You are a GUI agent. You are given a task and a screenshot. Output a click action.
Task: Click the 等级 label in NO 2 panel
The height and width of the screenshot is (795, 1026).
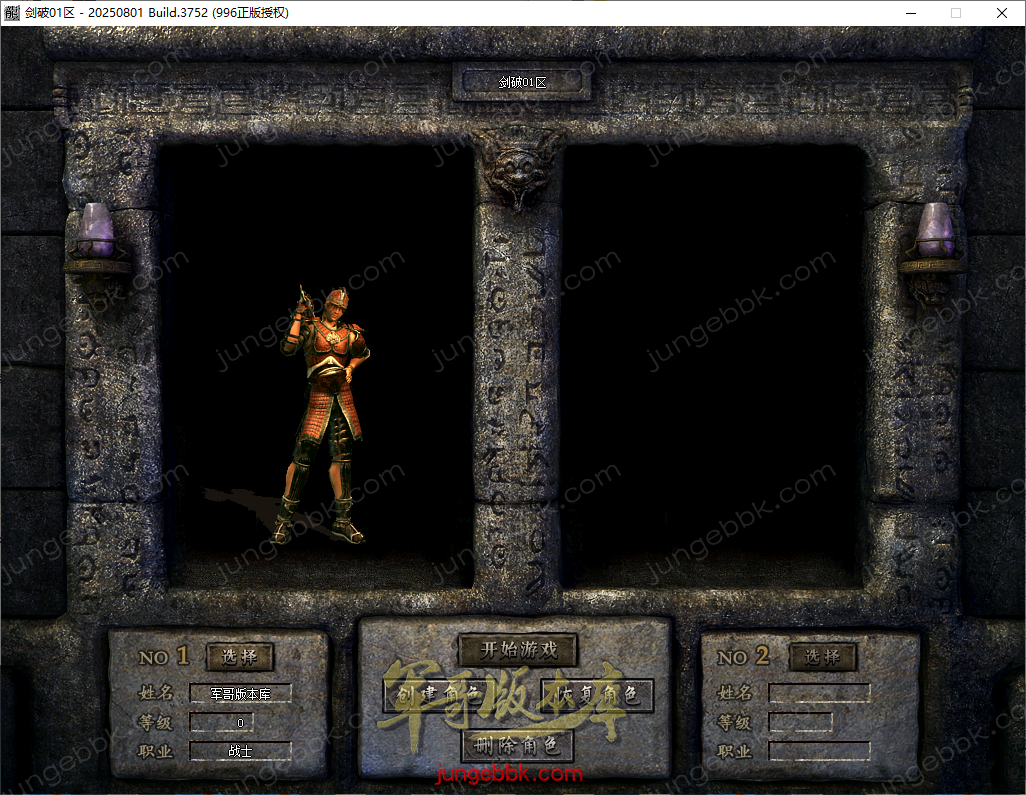click(734, 722)
